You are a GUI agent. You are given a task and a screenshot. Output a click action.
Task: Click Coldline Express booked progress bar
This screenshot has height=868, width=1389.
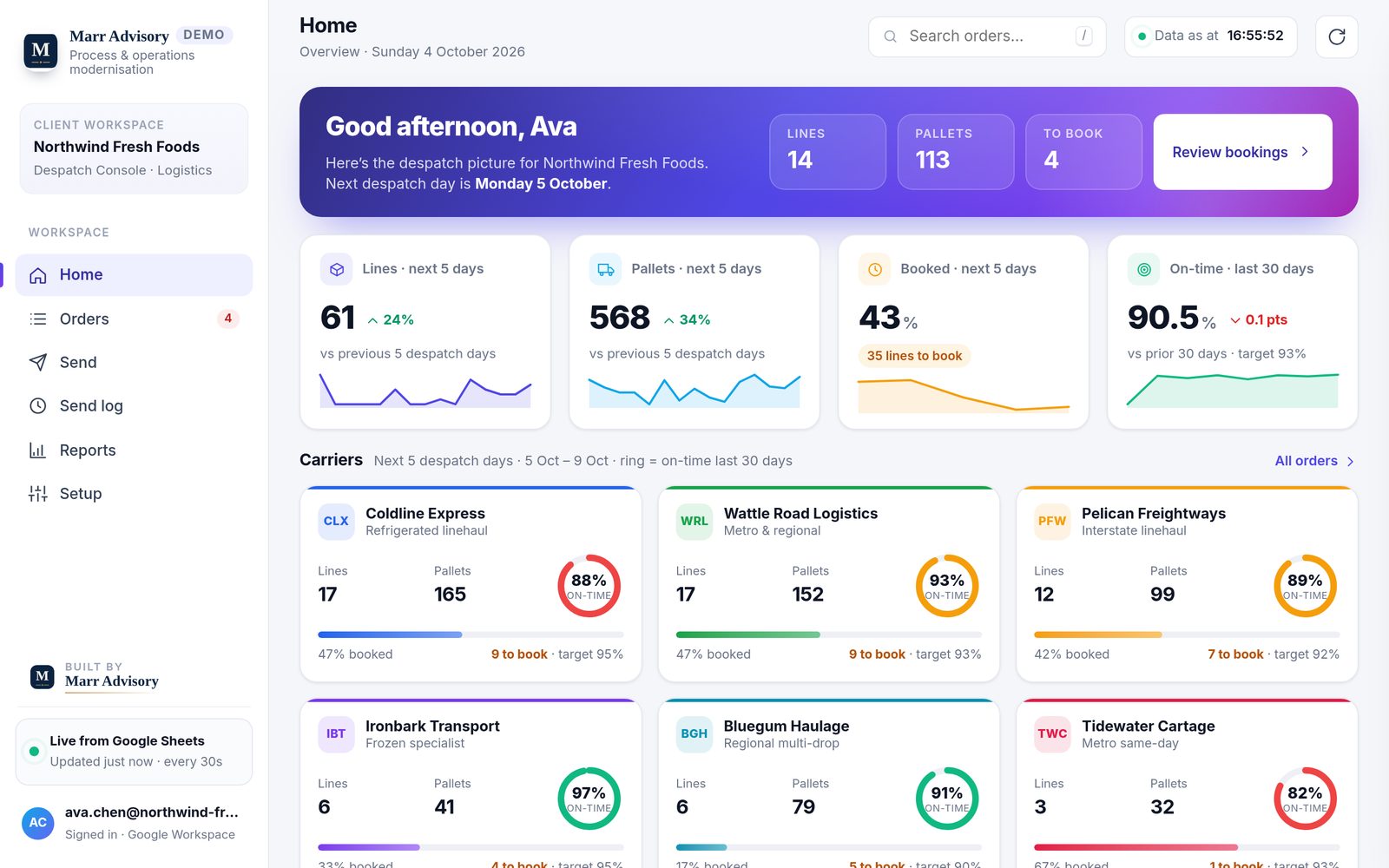[471, 635]
